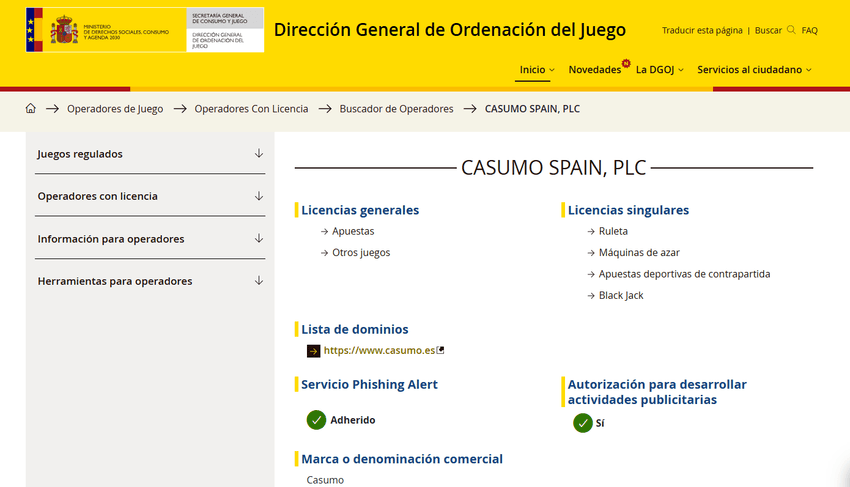Click Ruleta under Licencias singulares
The height and width of the screenshot is (487, 850).
613,231
